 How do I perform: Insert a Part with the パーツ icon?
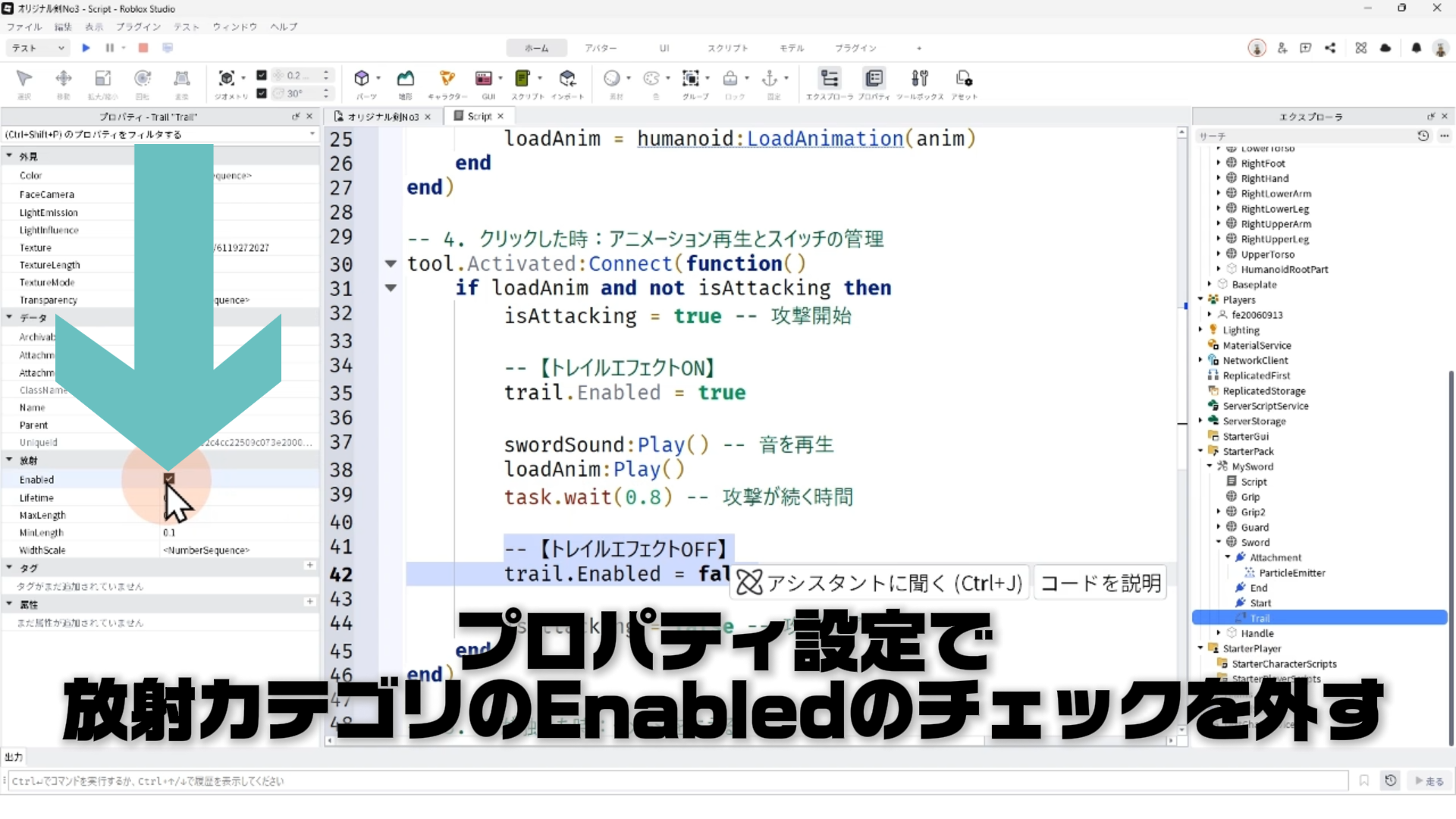362,79
